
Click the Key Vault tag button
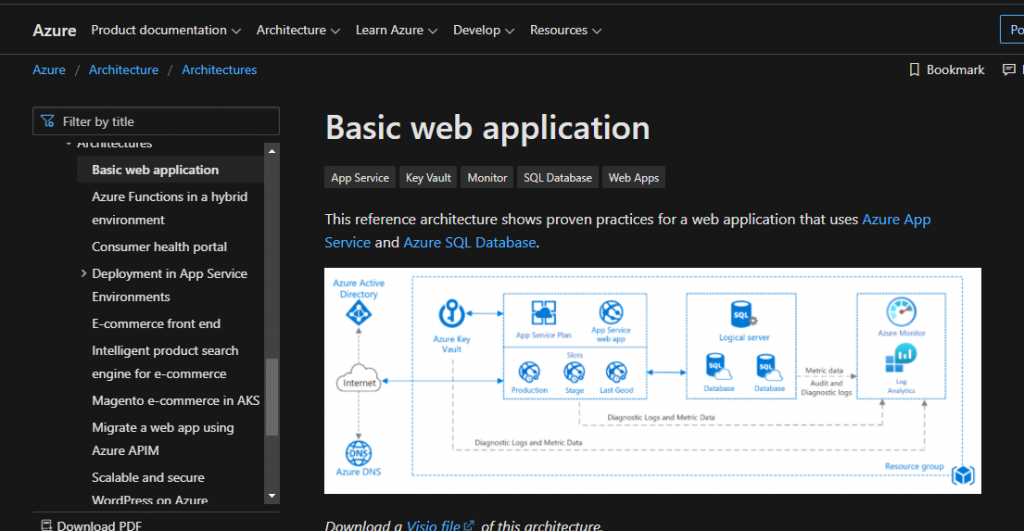coord(428,178)
